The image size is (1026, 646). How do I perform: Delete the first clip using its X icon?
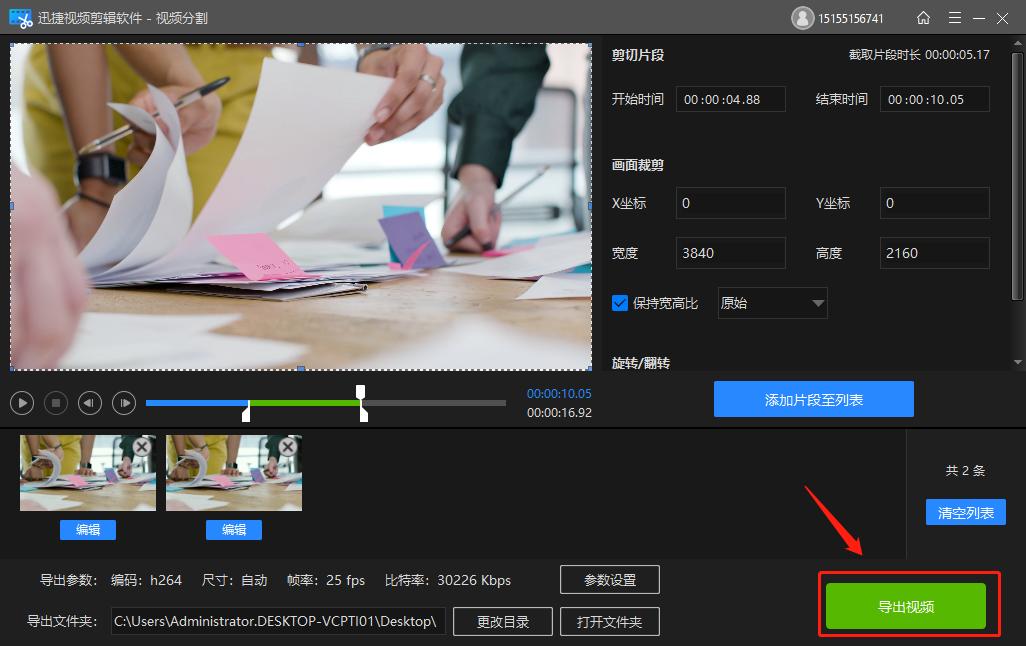coord(142,446)
